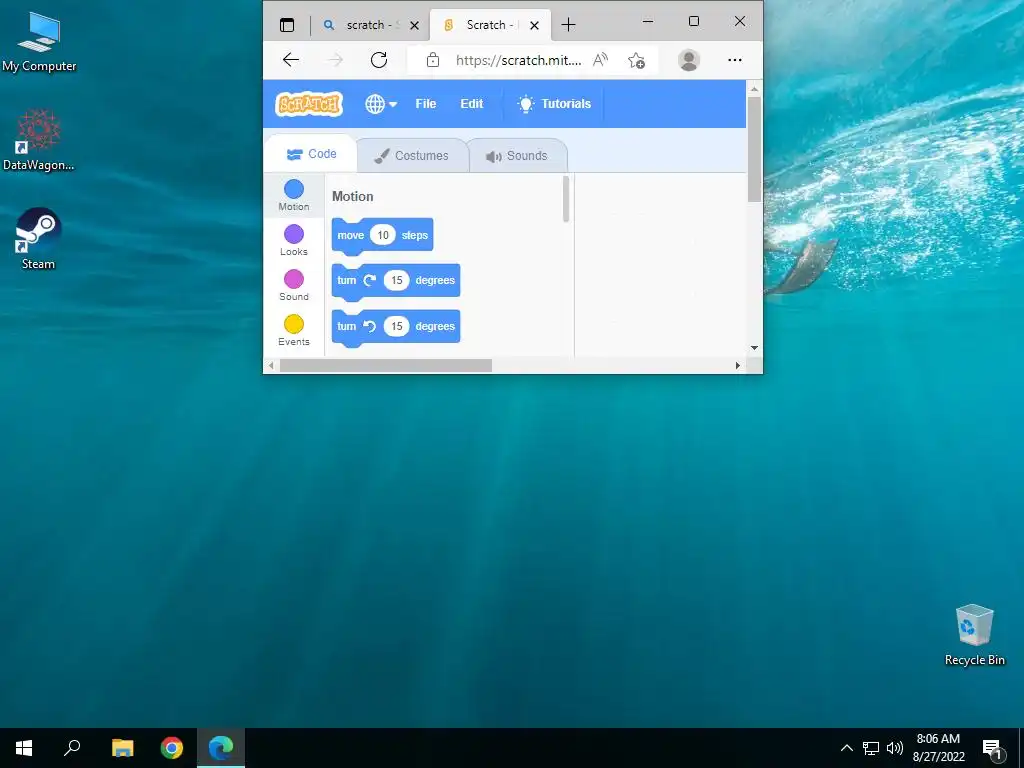Switch to the Sounds tab
This screenshot has width=1024, height=768.
click(517, 156)
